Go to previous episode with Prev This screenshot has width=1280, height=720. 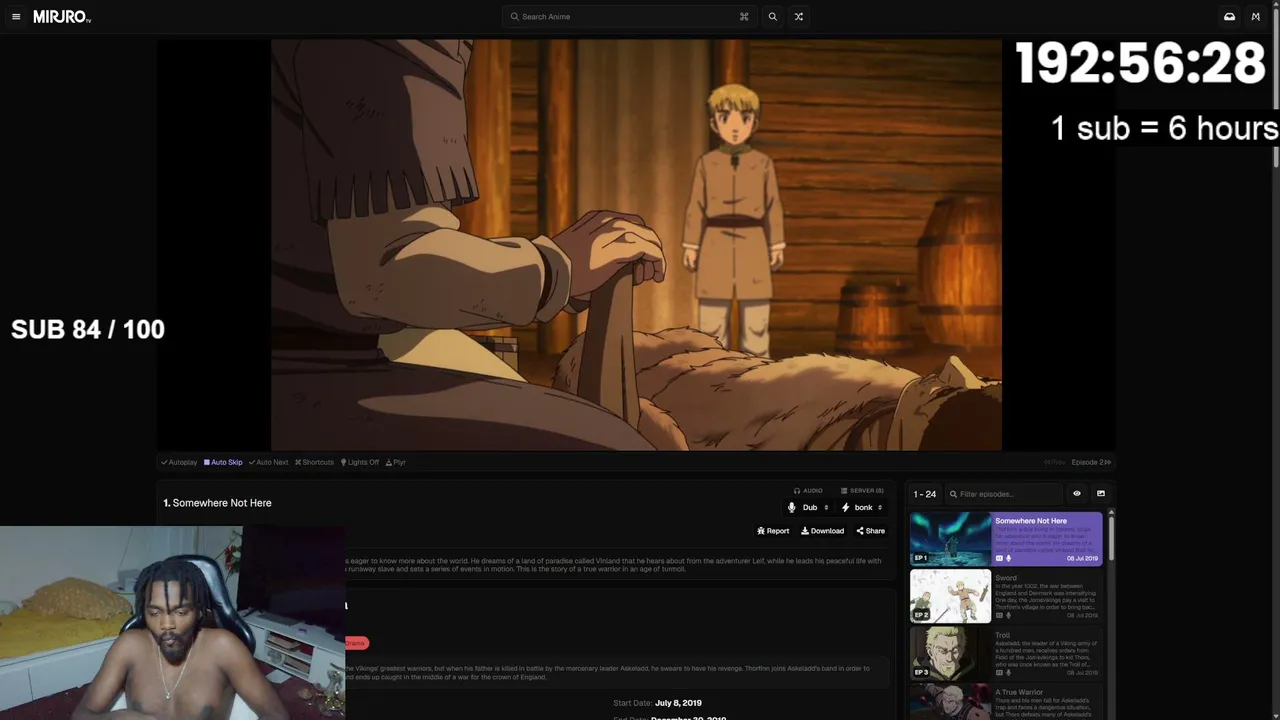[x=1055, y=462]
